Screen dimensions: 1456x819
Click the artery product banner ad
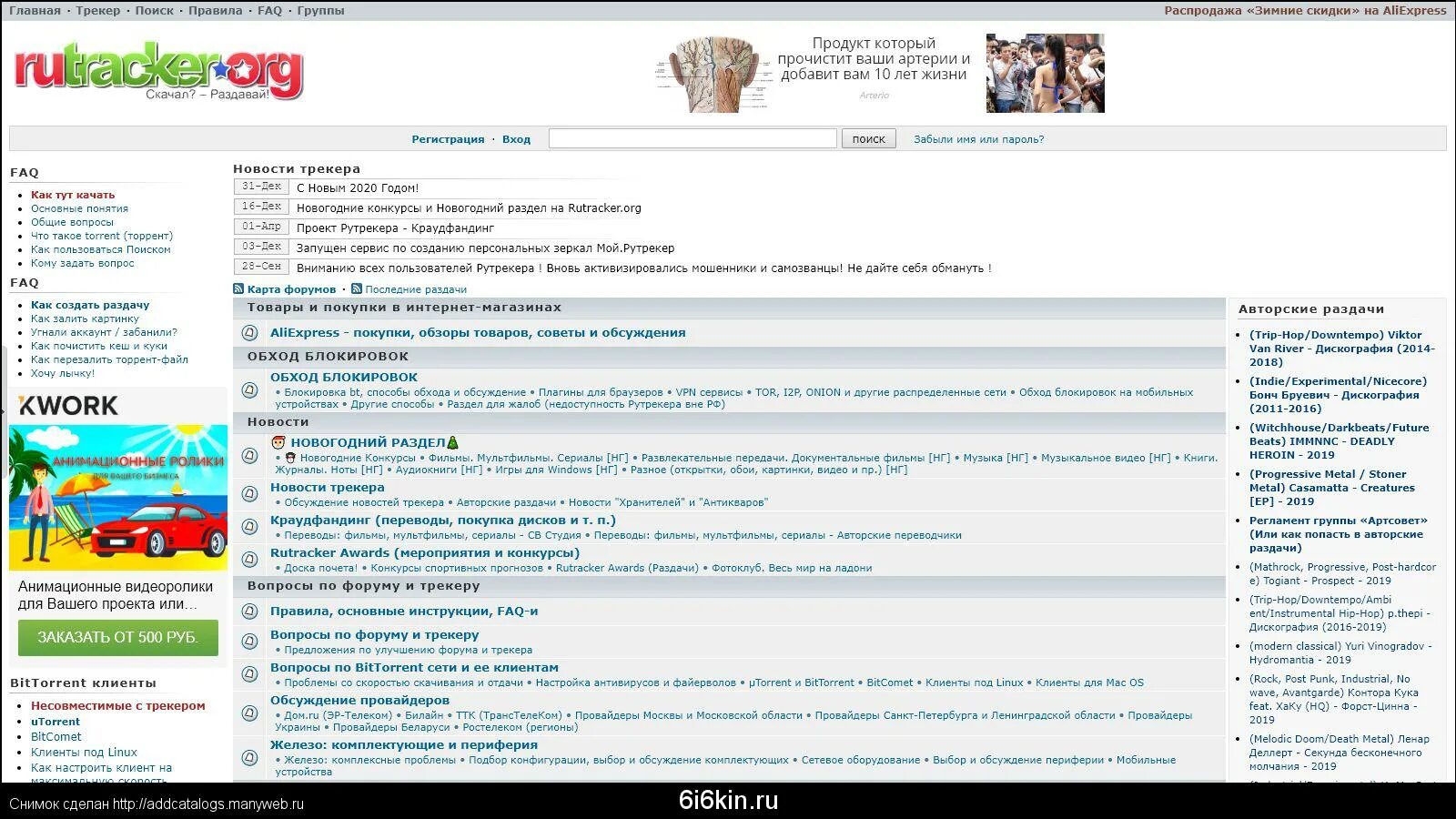(814, 73)
